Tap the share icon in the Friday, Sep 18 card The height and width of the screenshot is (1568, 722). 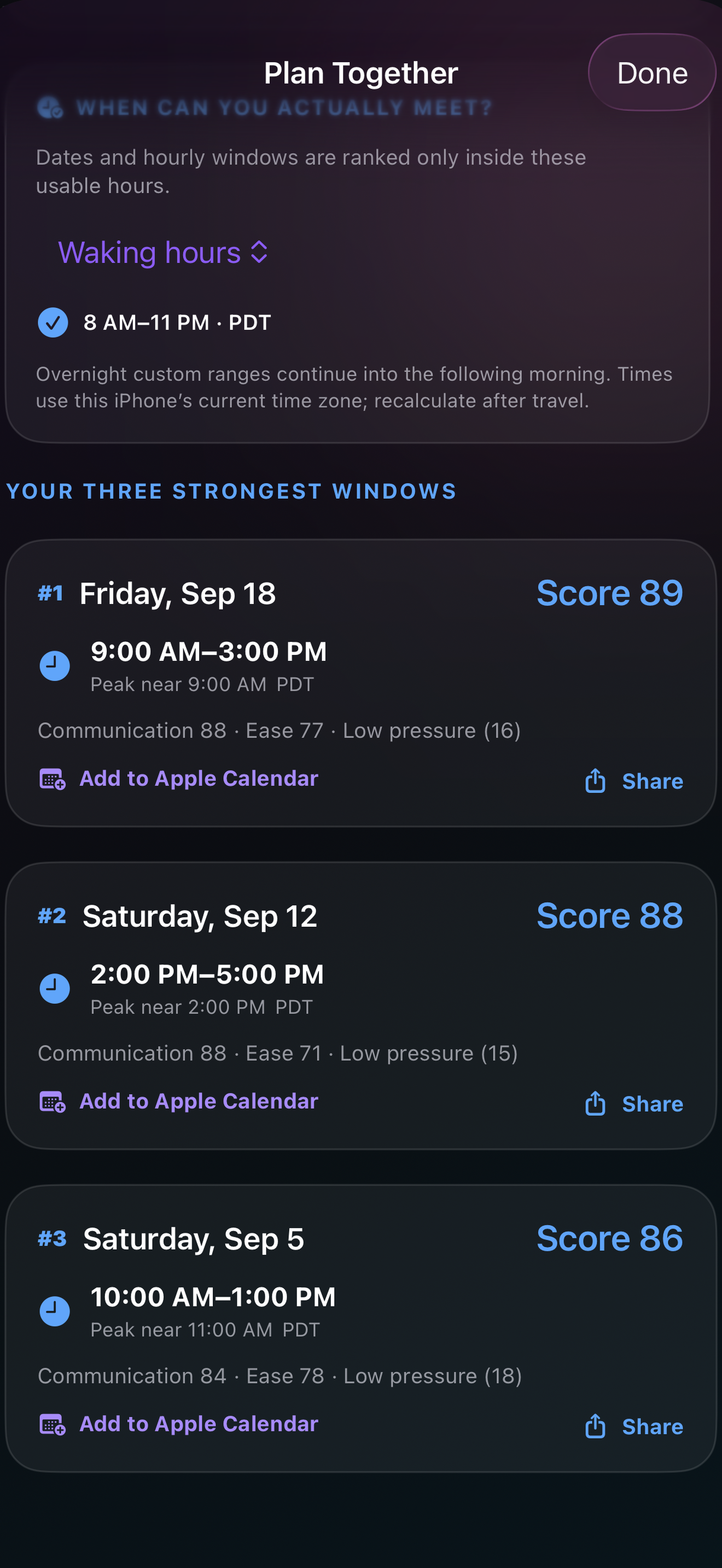tap(595, 780)
